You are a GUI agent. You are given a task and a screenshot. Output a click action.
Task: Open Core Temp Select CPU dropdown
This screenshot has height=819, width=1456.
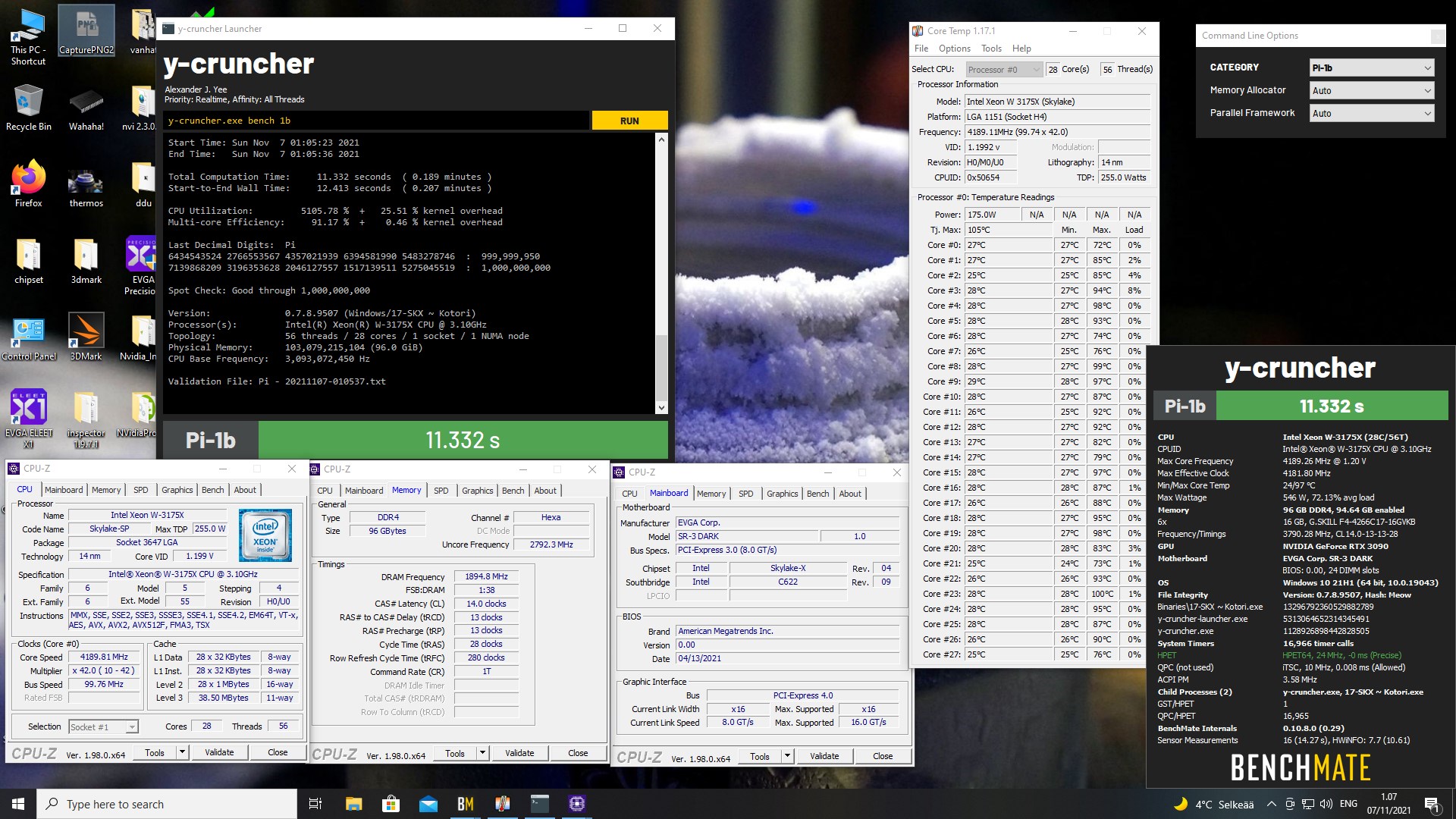[x=1003, y=69]
